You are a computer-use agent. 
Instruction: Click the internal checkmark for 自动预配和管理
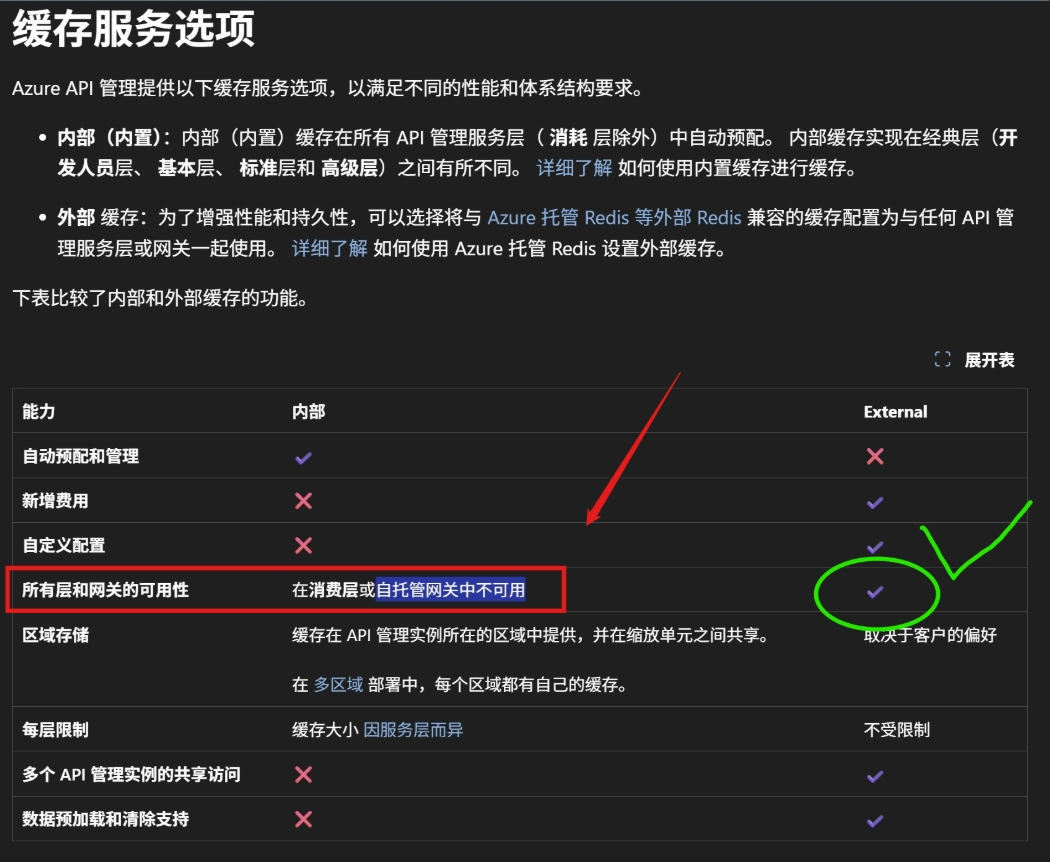pos(303,457)
